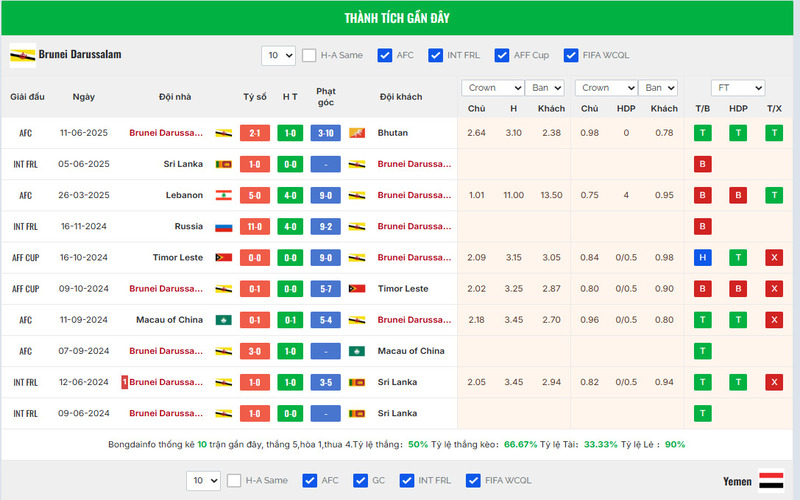Click the Macau of China flag in 11-09-2024 row

(x=224, y=320)
